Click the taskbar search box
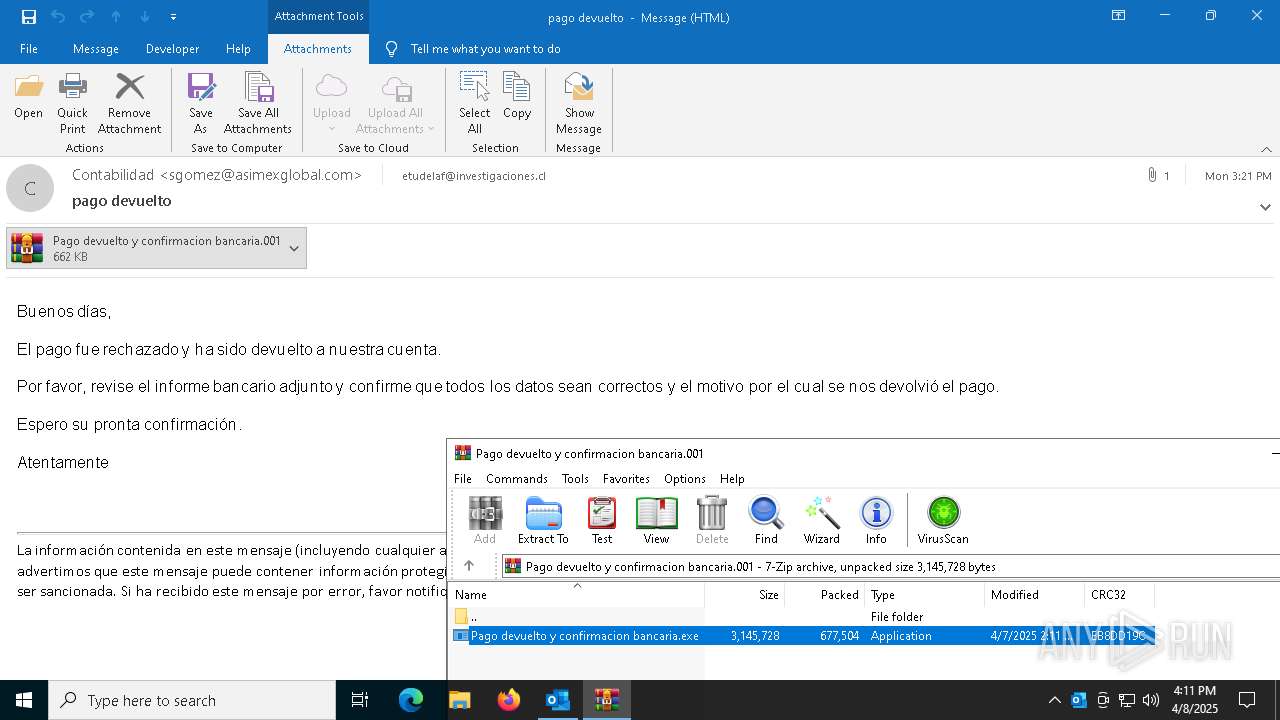The image size is (1280, 720). [192, 700]
